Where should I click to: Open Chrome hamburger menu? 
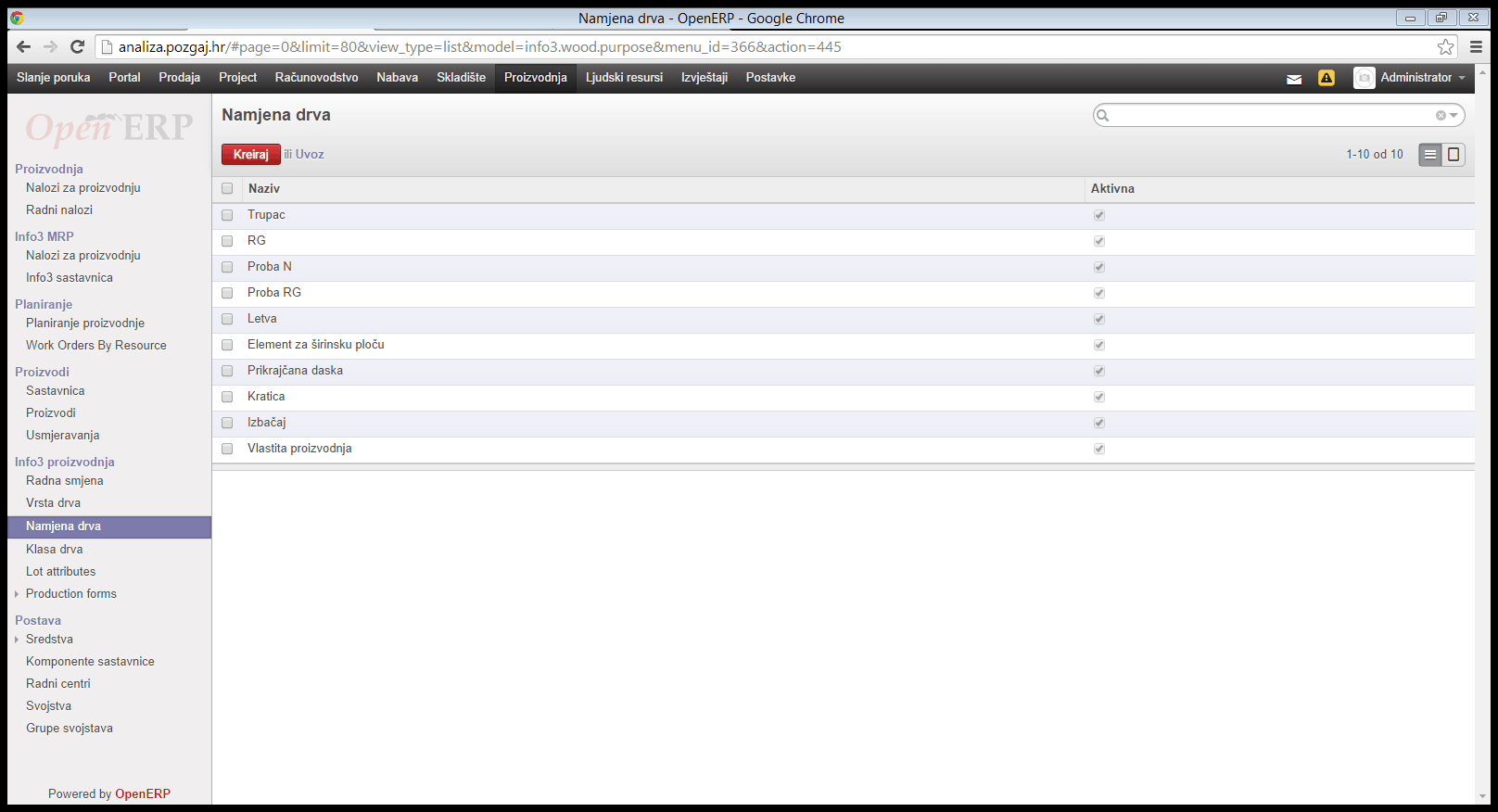click(x=1476, y=47)
